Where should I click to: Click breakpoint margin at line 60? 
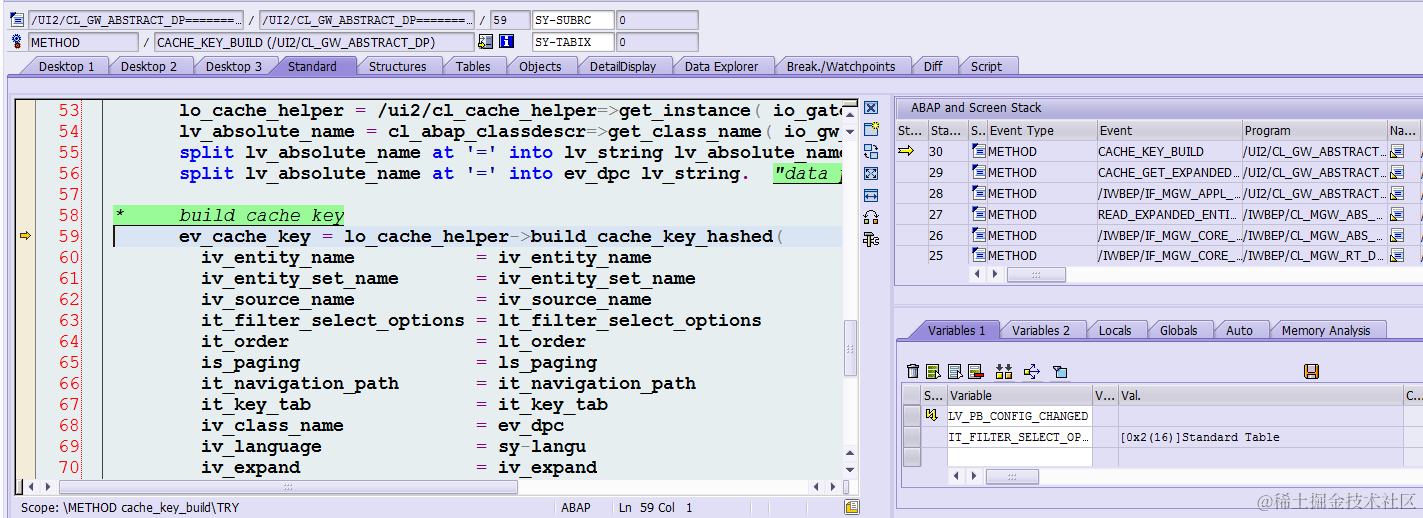25,257
